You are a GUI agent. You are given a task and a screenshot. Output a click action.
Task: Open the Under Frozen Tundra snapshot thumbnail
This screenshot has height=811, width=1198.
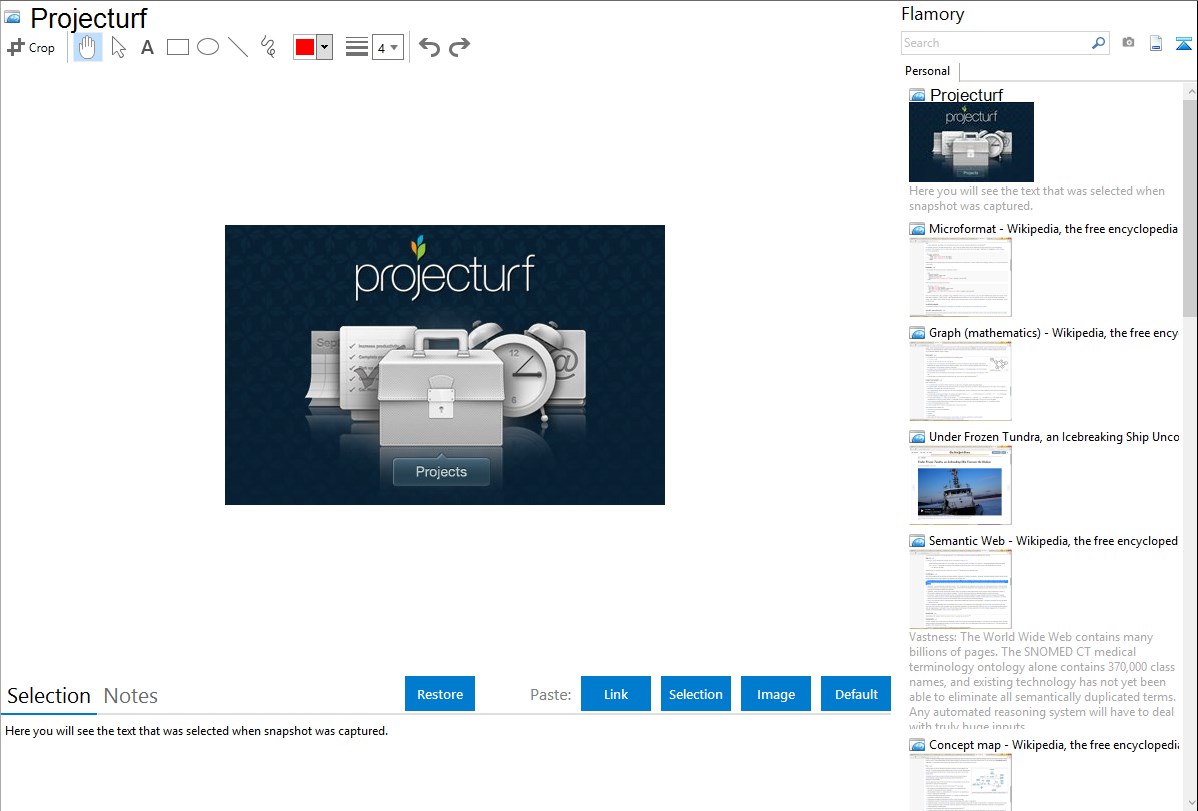(960, 485)
